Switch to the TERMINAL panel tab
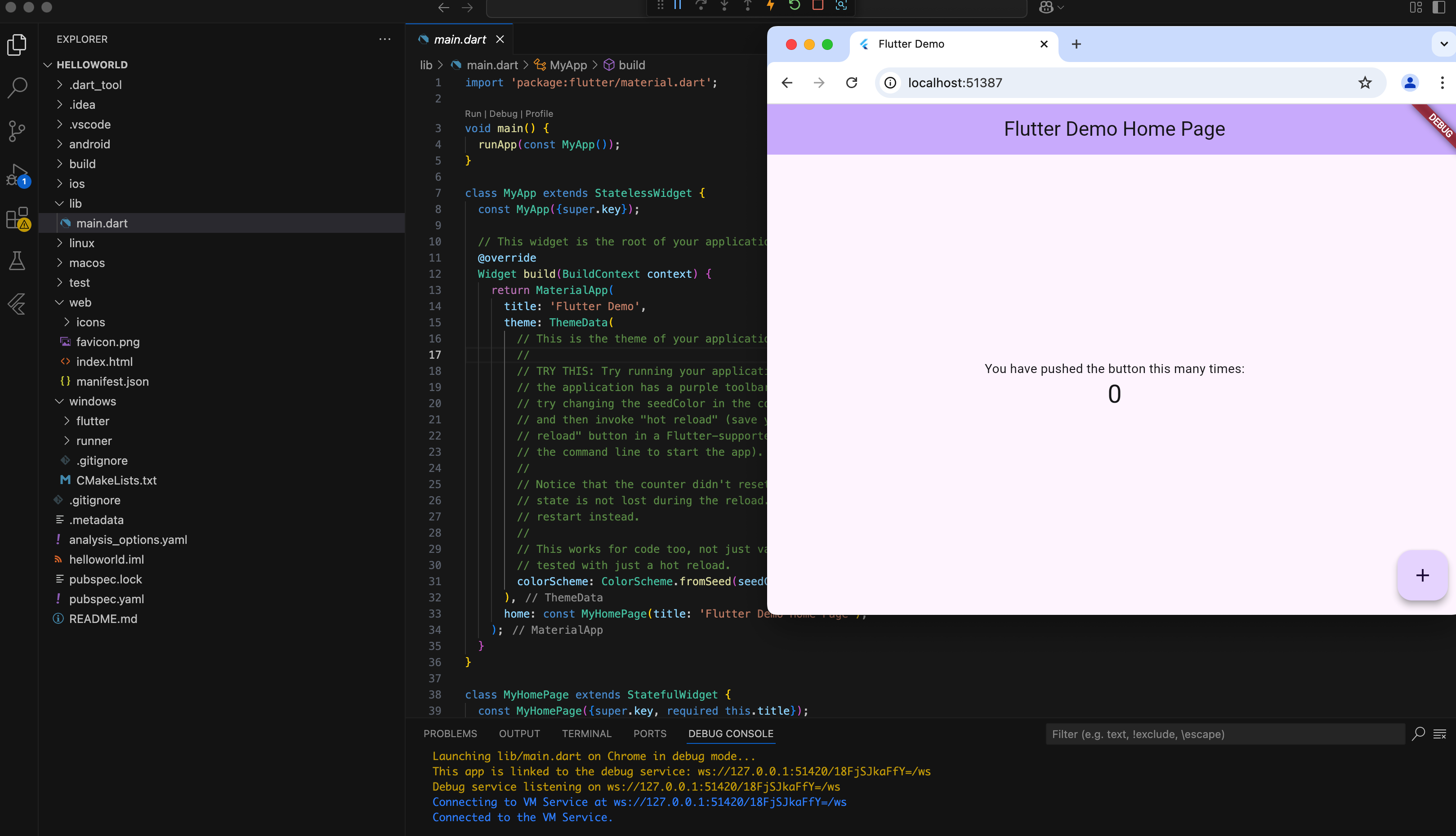The width and height of the screenshot is (1456, 836). (586, 733)
